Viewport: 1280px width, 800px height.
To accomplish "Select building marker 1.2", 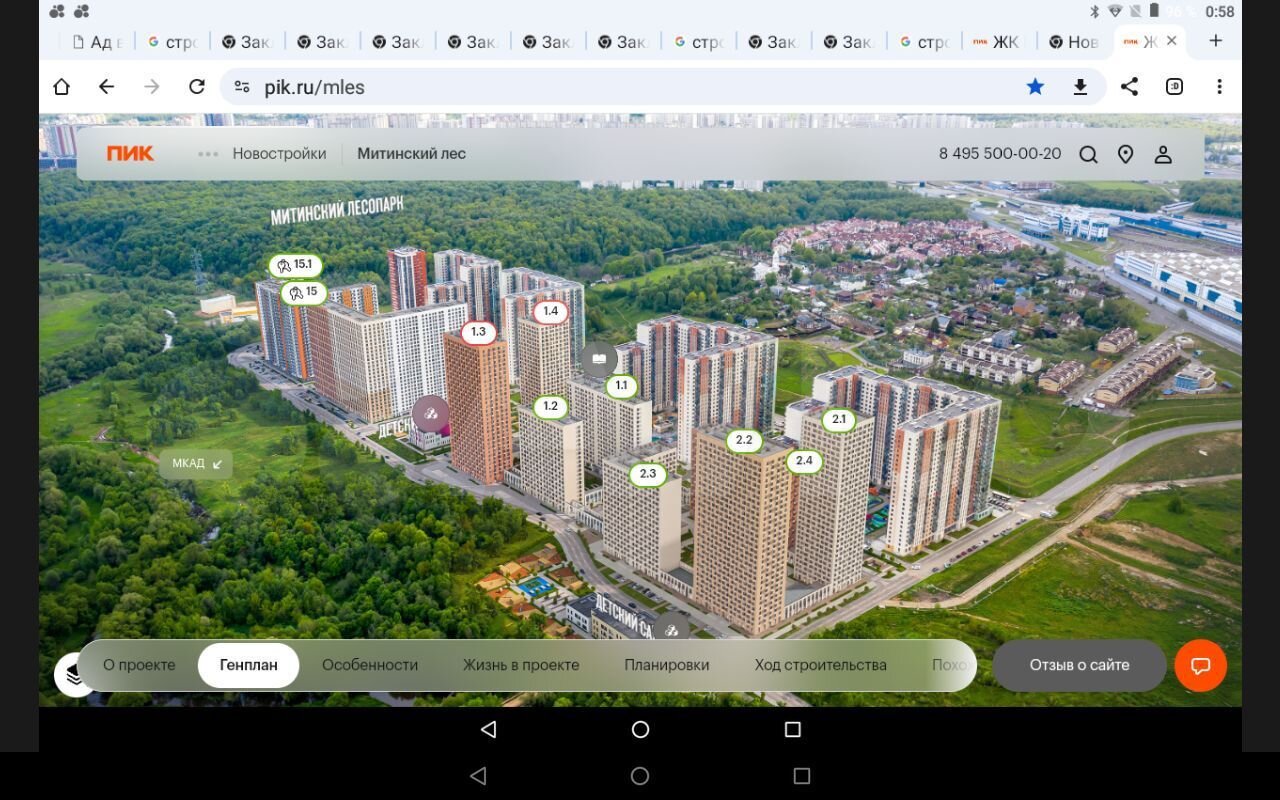I will click(x=550, y=407).
